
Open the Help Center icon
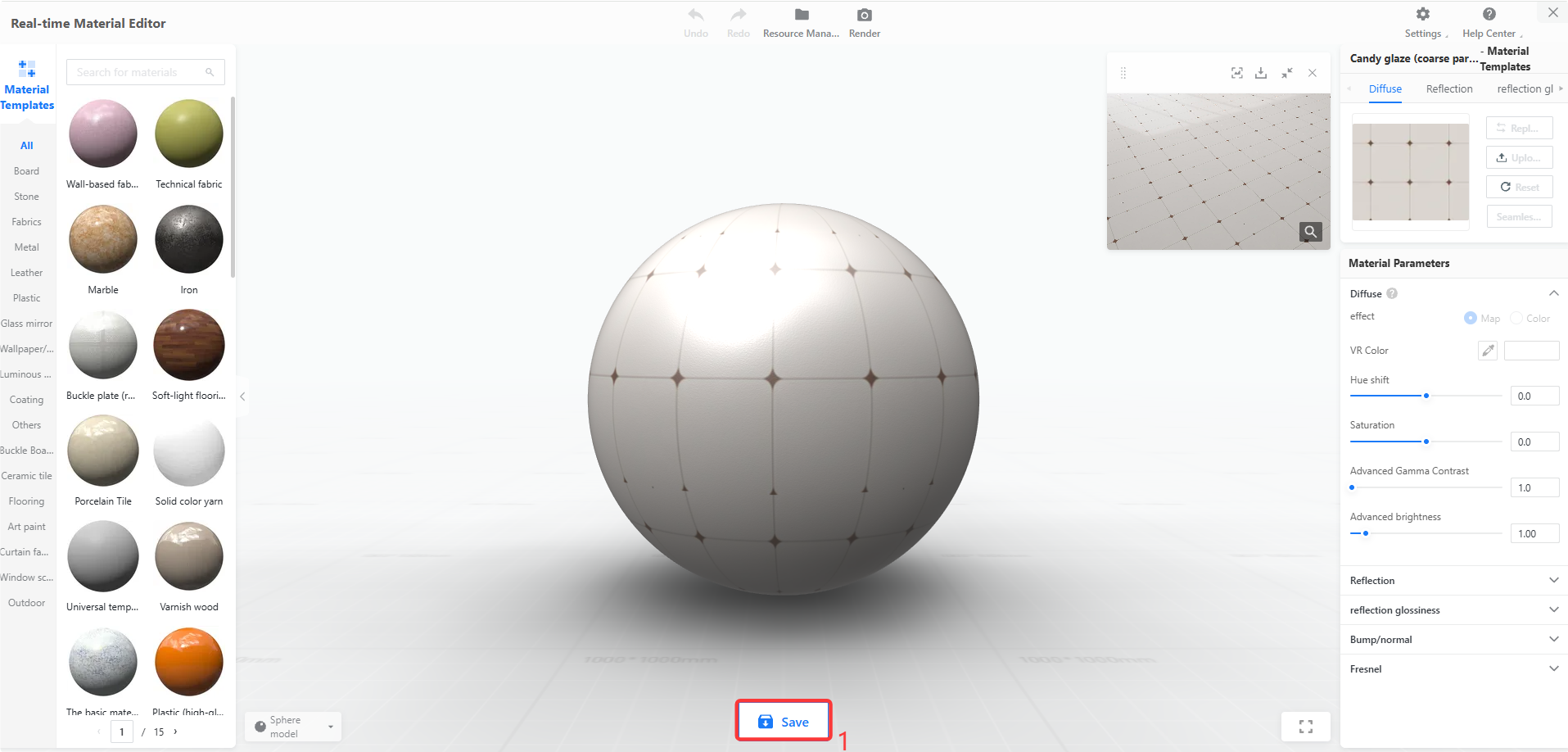click(x=1489, y=14)
